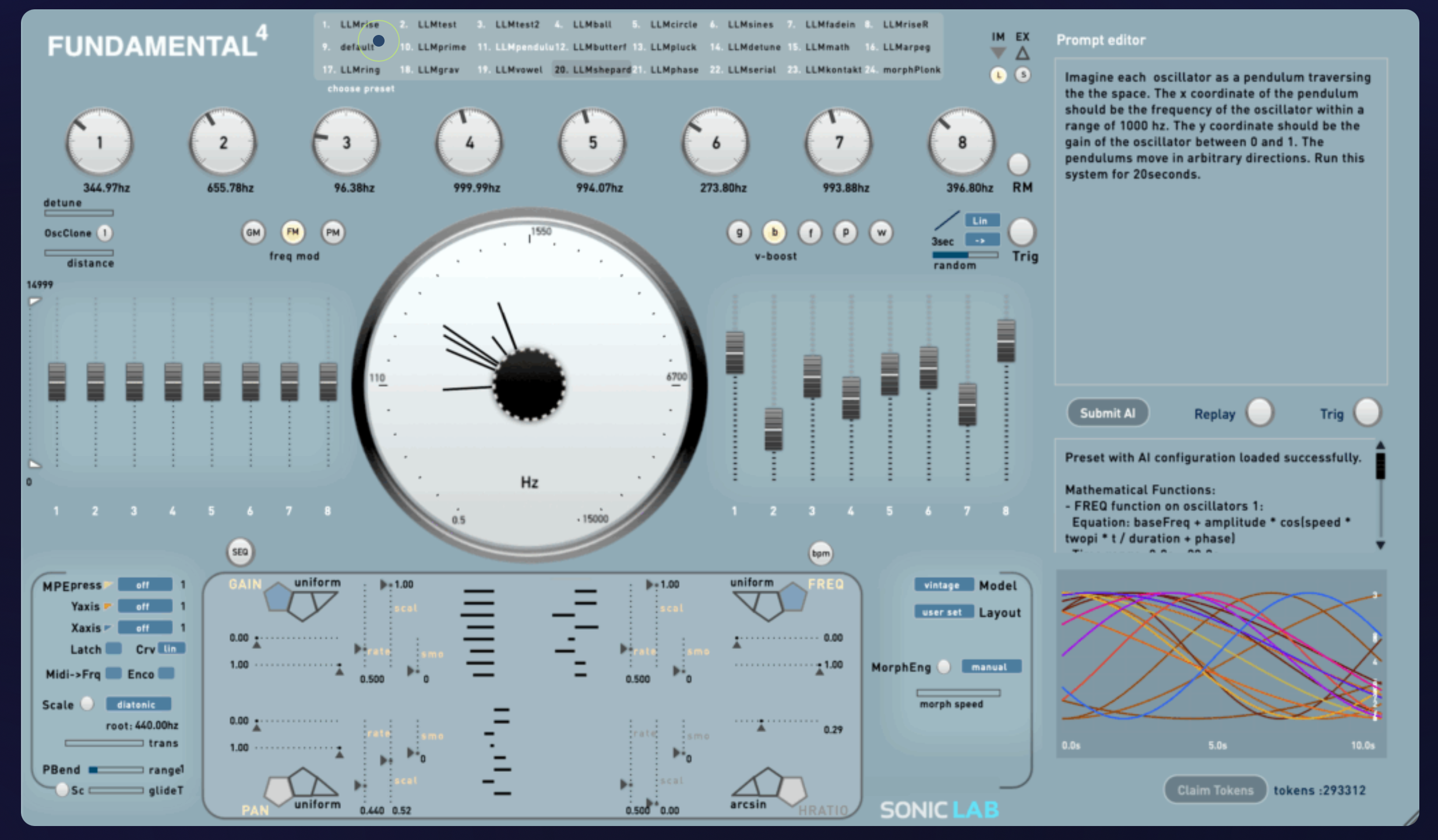Open the user set Layout selector

(x=944, y=612)
